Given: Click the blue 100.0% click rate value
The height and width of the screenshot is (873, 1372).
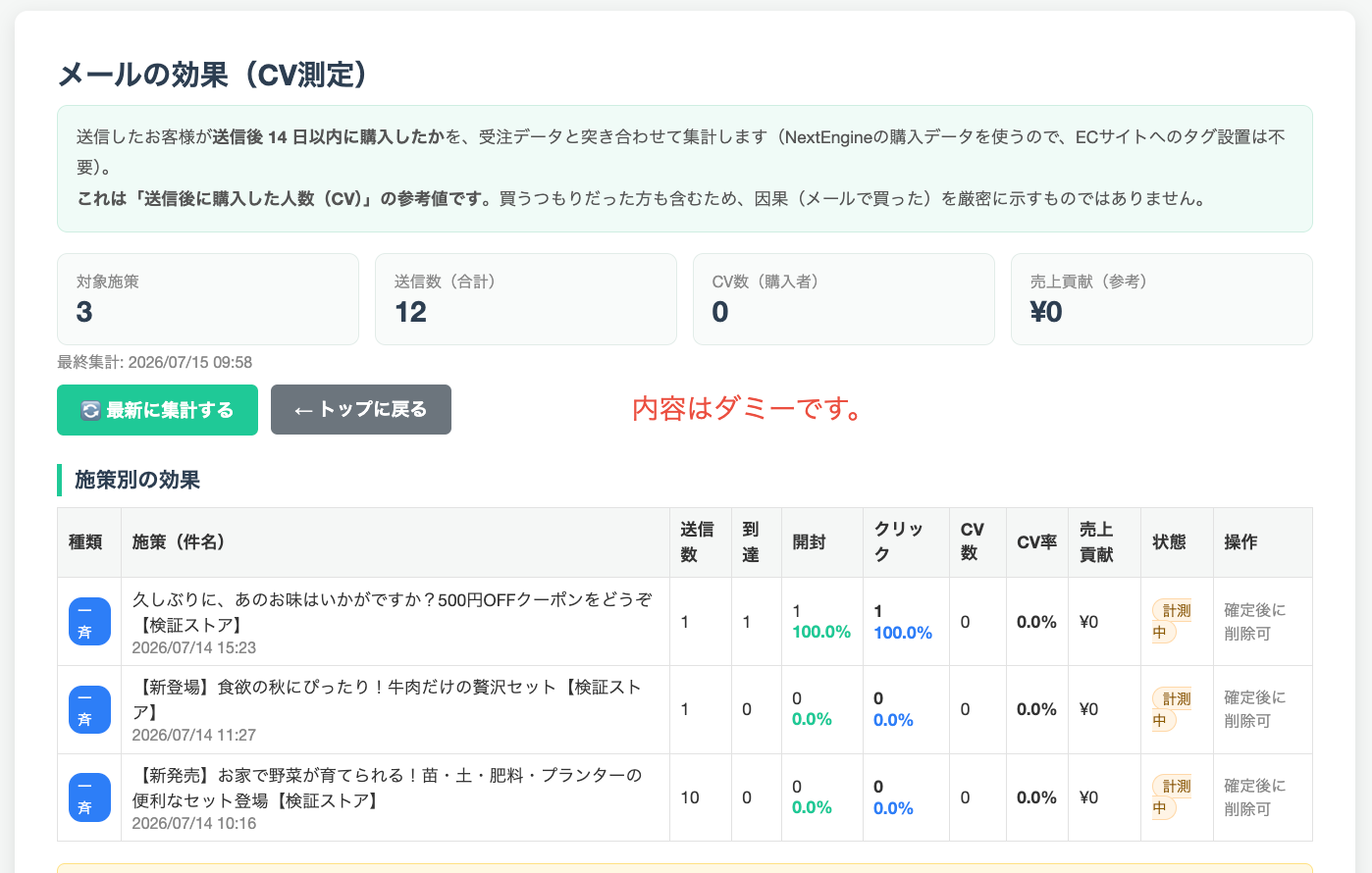Looking at the screenshot, I should coord(903,633).
